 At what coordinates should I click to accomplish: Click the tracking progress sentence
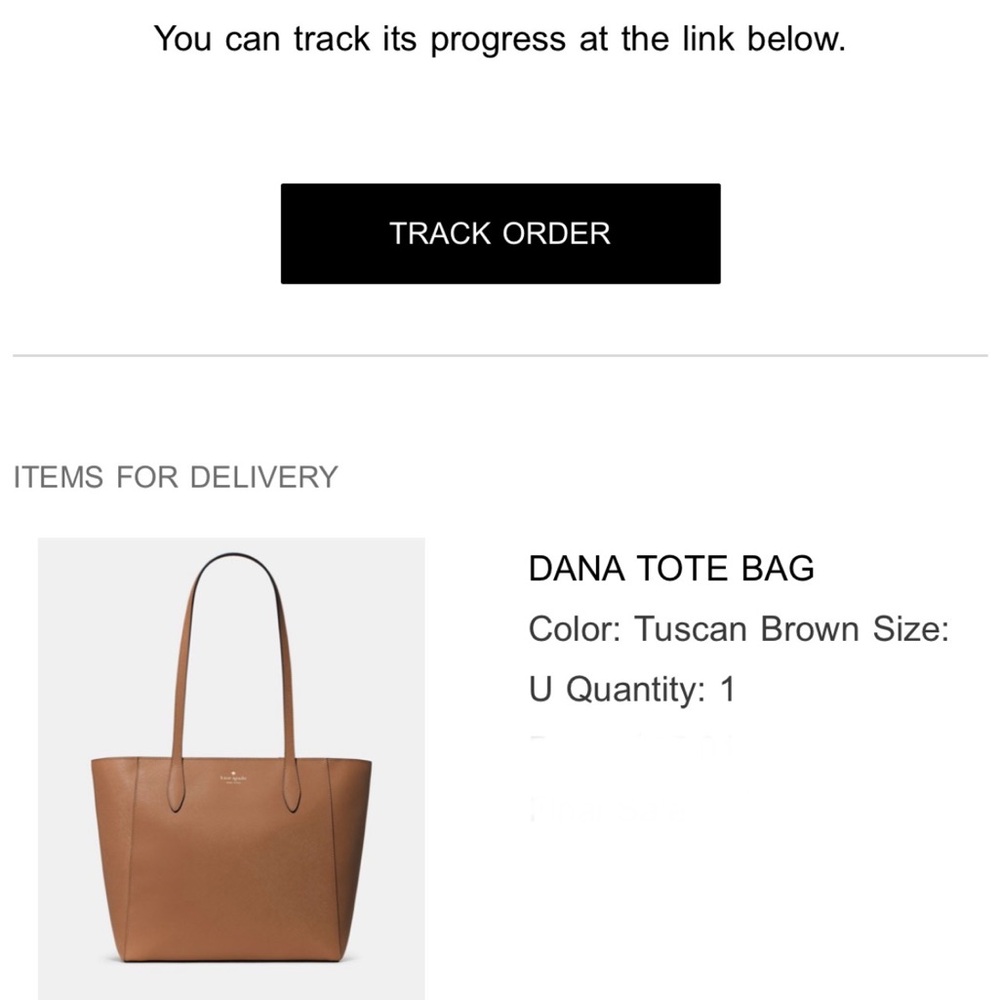pyautogui.click(x=500, y=38)
